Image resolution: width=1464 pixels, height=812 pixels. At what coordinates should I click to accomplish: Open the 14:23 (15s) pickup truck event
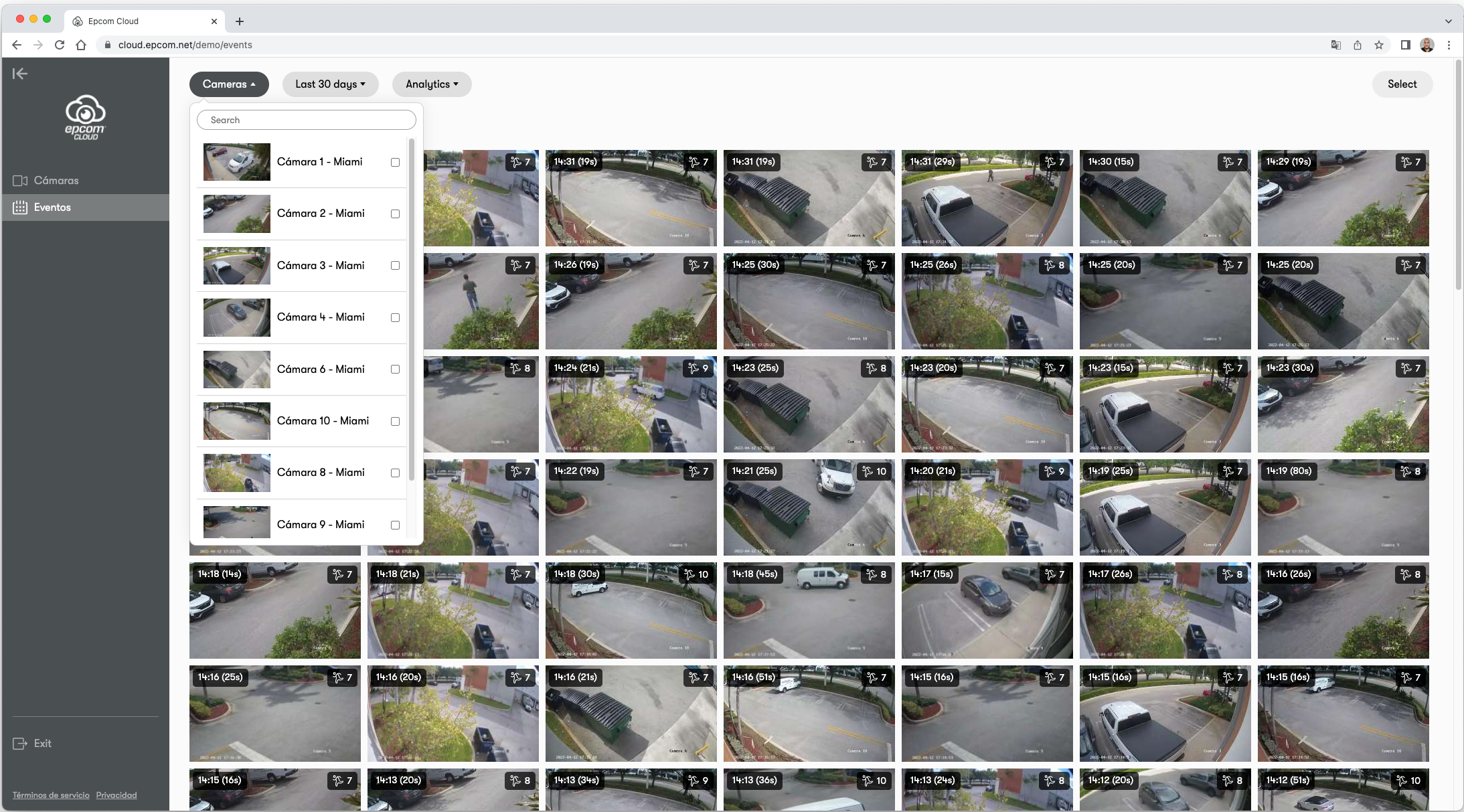1165,404
